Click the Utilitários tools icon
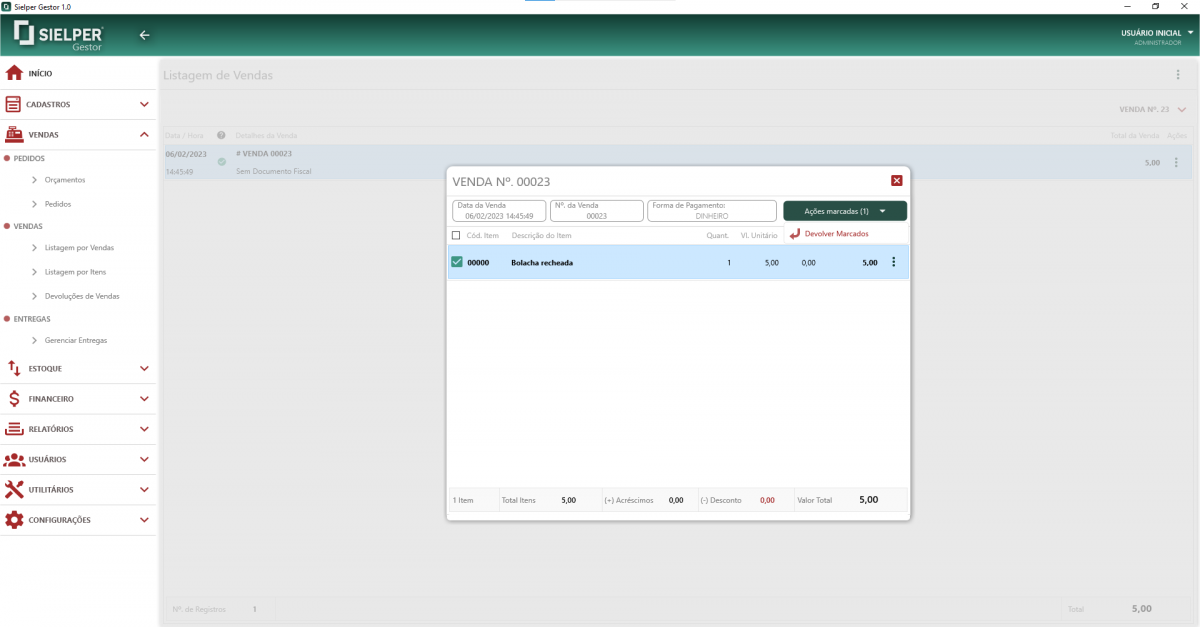Screen dimensions: 1200x627 [14, 490]
